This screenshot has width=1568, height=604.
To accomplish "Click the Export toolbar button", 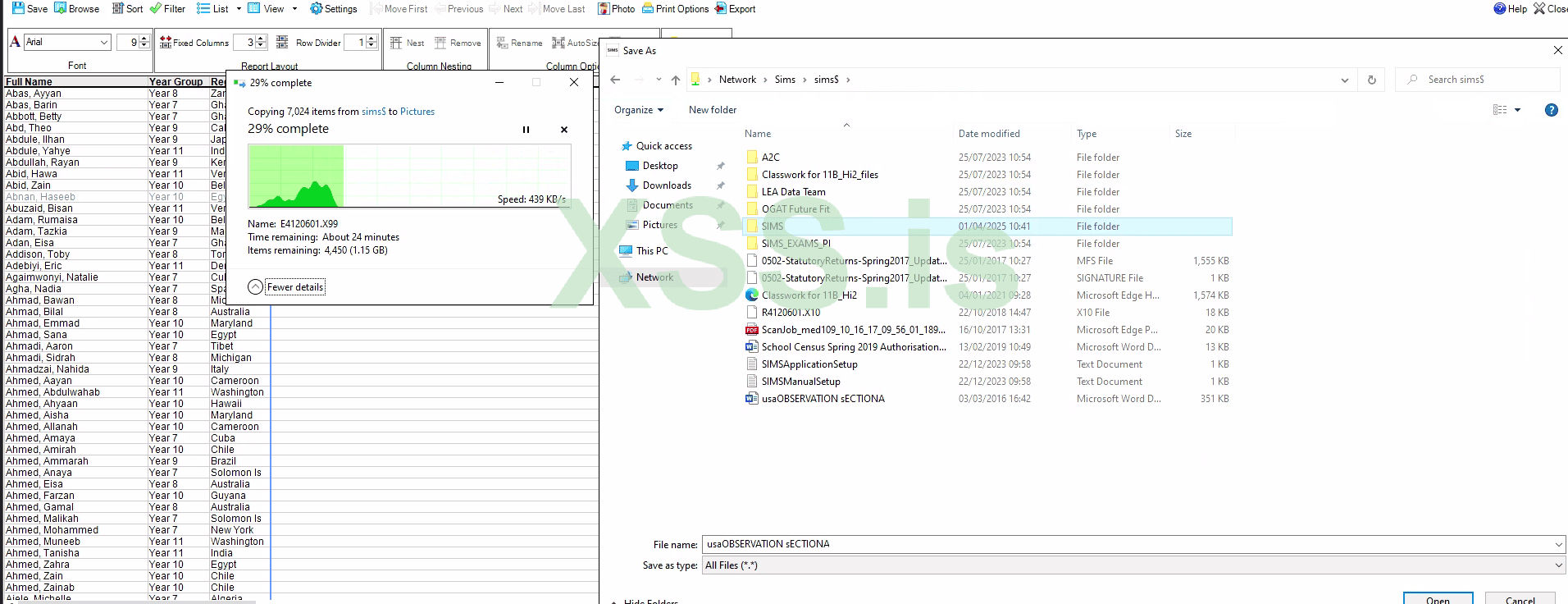I will [736, 9].
